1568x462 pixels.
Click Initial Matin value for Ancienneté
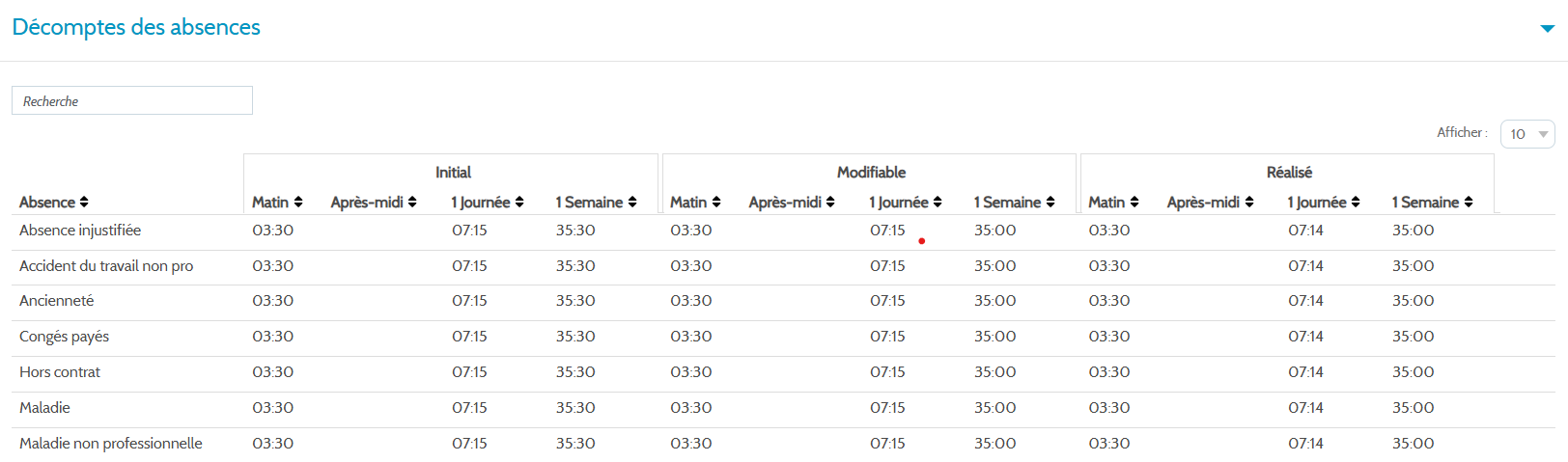point(273,301)
